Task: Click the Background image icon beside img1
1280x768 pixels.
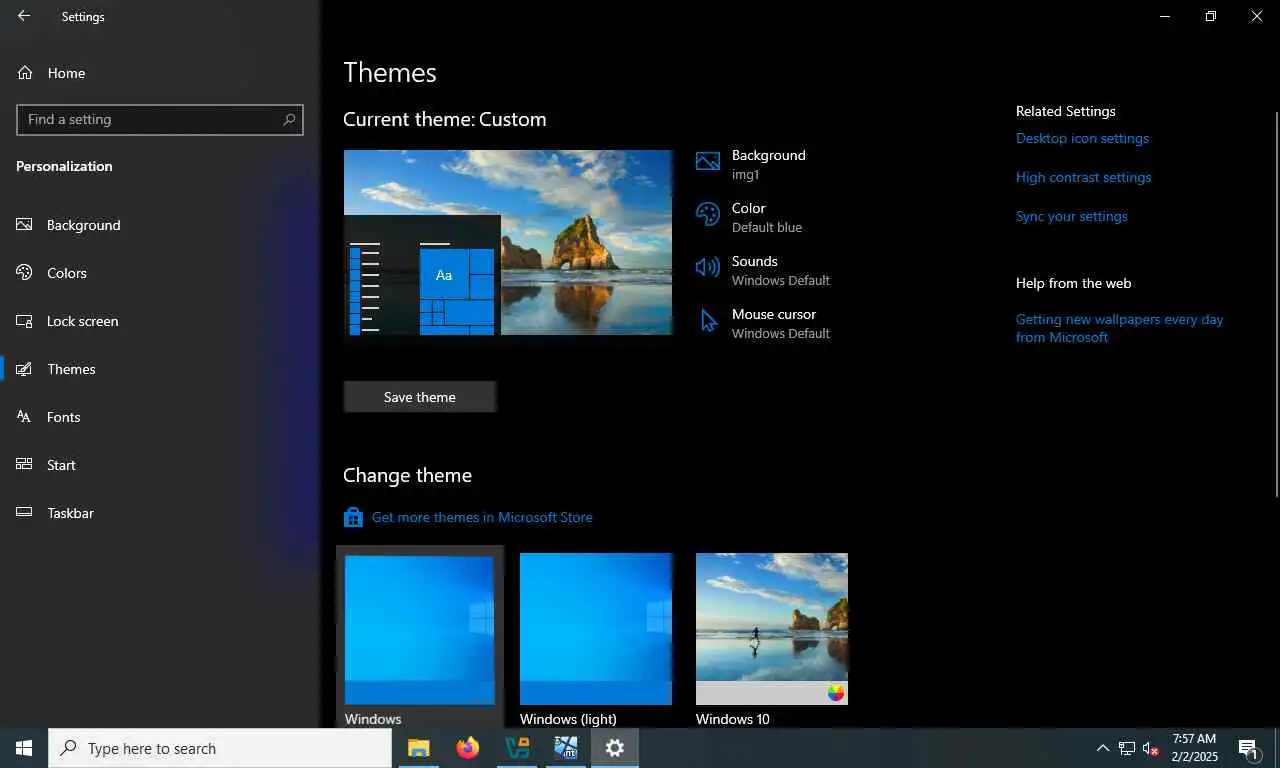Action: (708, 162)
